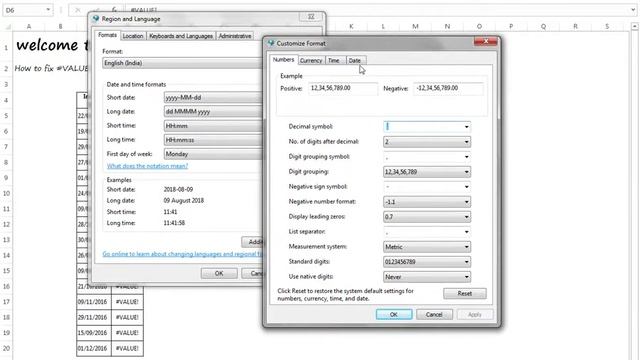
Task: Select cell containing 29/11/2016
Action: tap(93, 318)
